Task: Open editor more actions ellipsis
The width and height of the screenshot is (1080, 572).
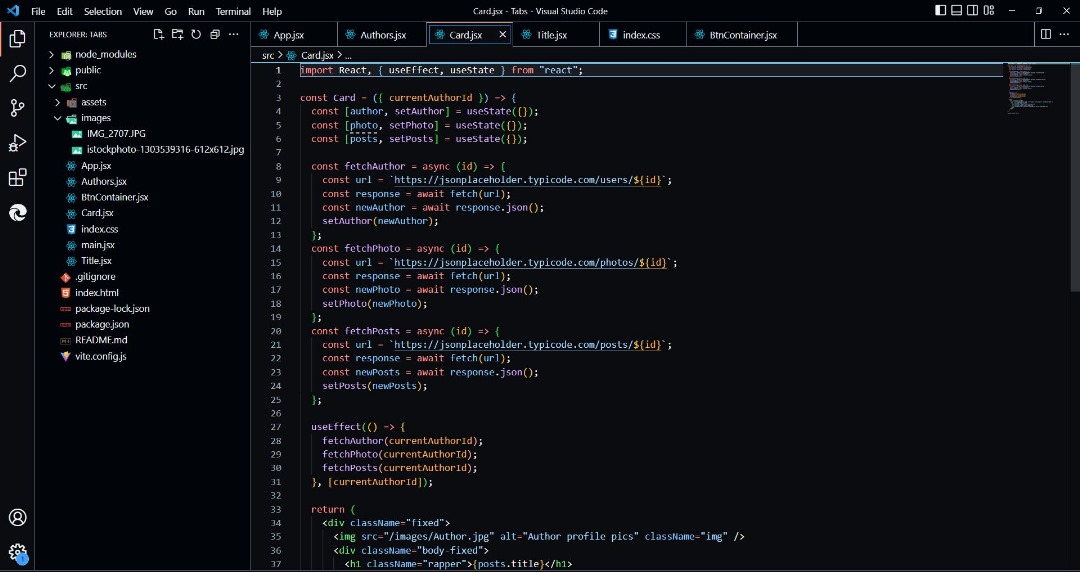Action: 1066,34
